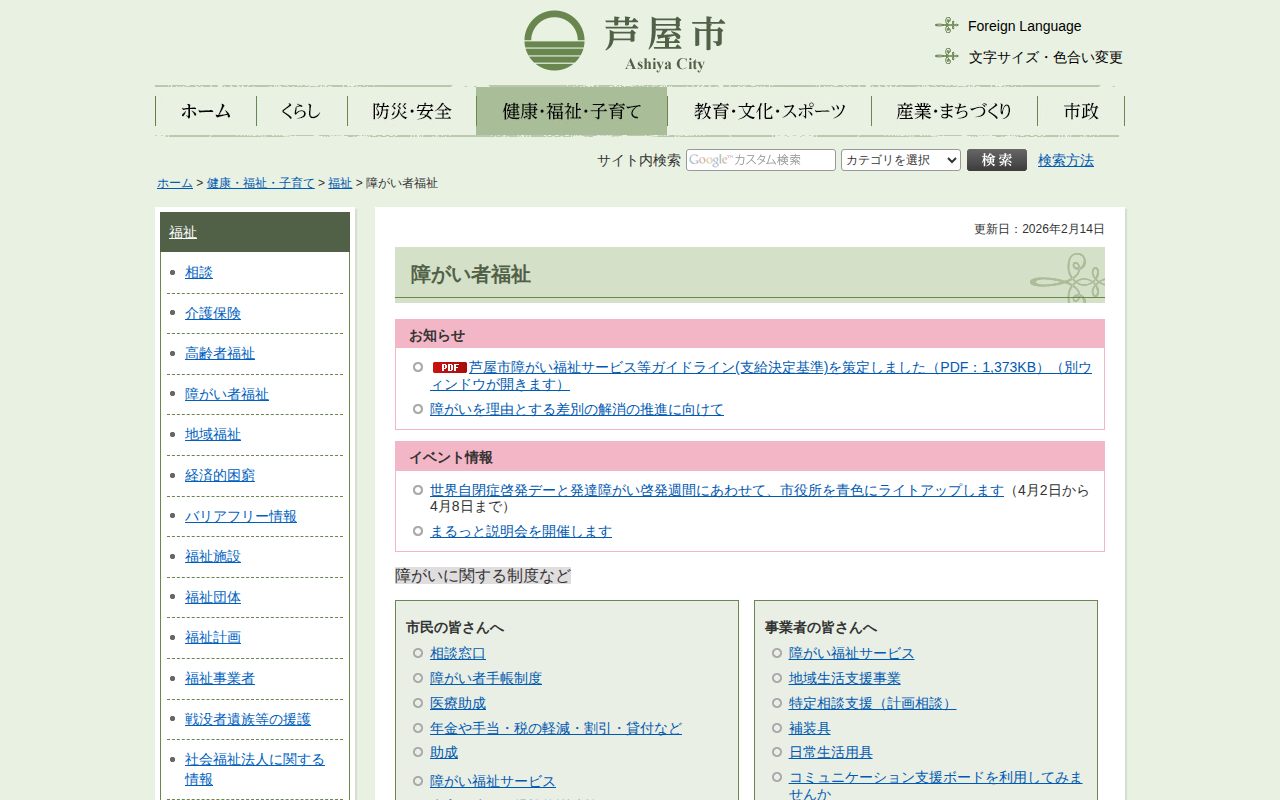
Task: Select the 防災・安全 menu item
Action: (412, 111)
